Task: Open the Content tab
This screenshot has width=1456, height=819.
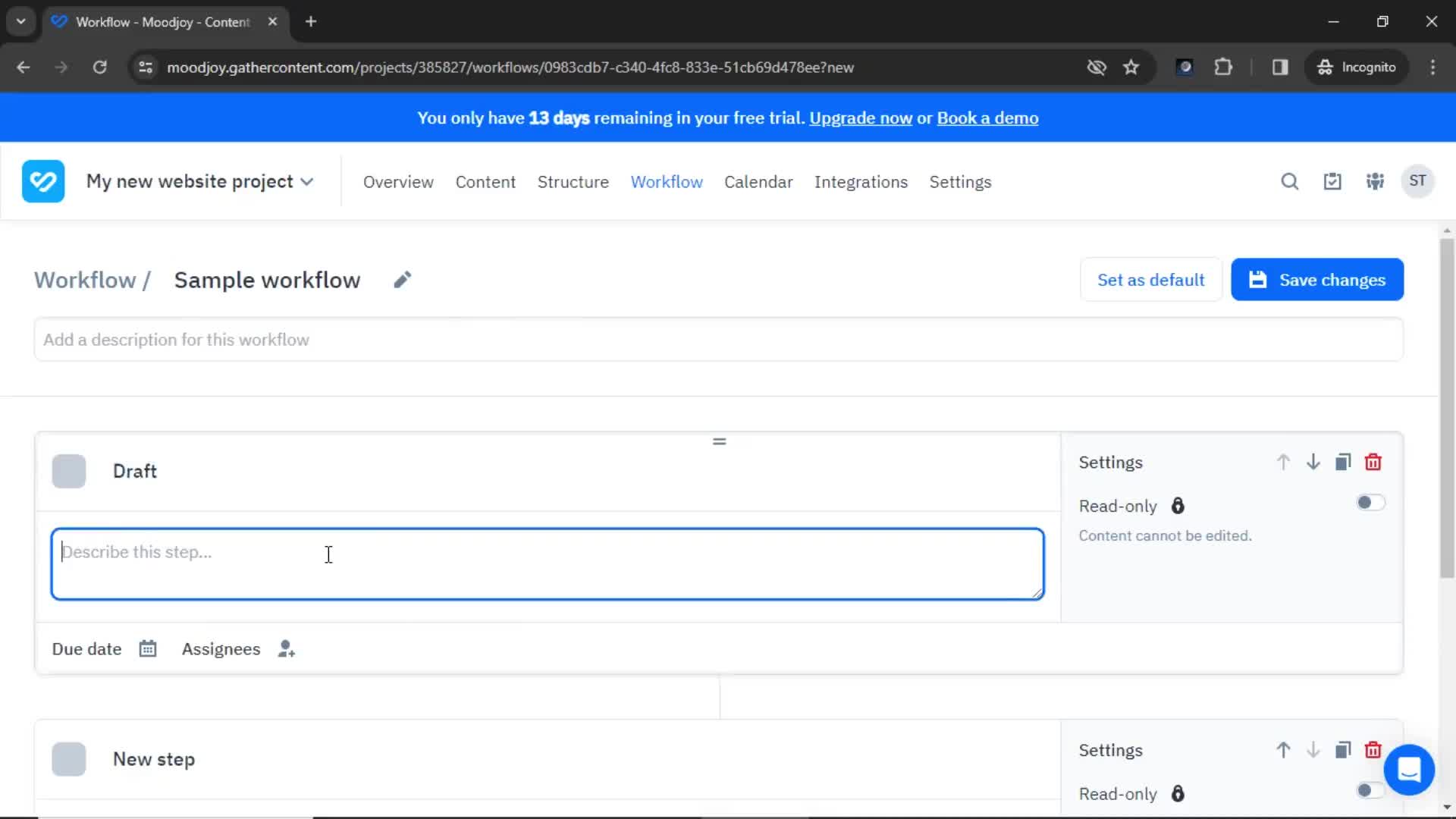Action: click(x=485, y=182)
